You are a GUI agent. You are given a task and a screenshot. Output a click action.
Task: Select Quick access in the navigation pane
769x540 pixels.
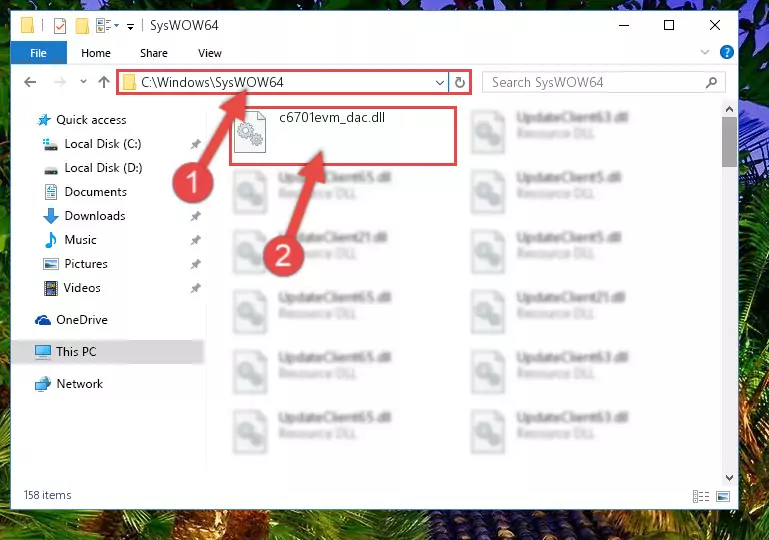(x=91, y=120)
